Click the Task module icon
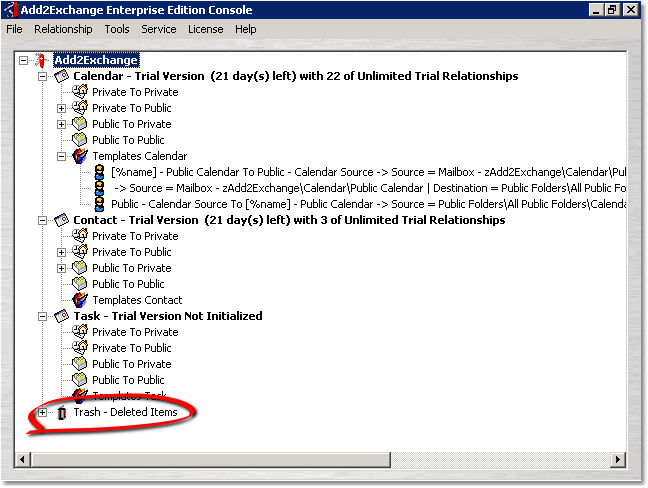Image resolution: width=648 pixels, height=488 pixels. point(62,316)
